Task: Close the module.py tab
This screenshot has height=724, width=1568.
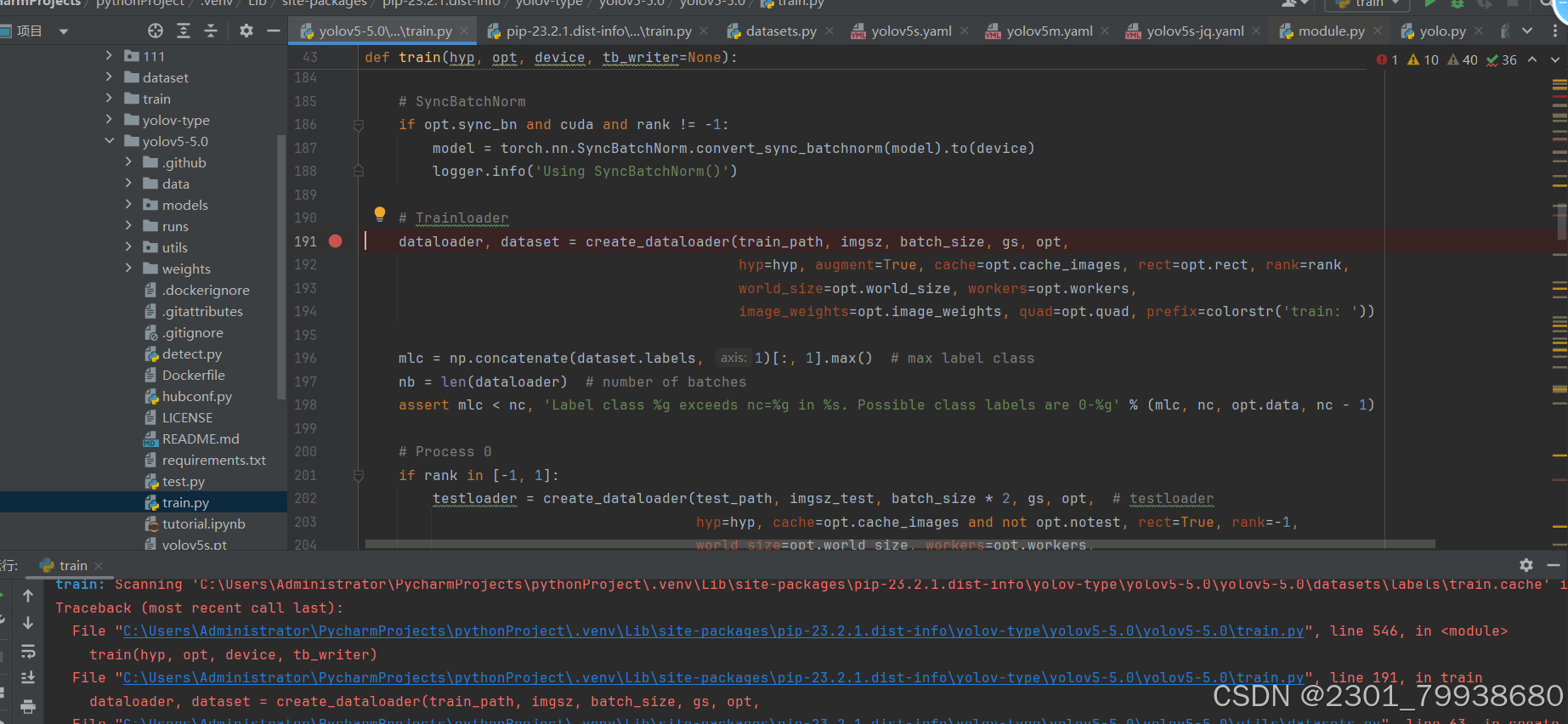Action: [x=1378, y=31]
